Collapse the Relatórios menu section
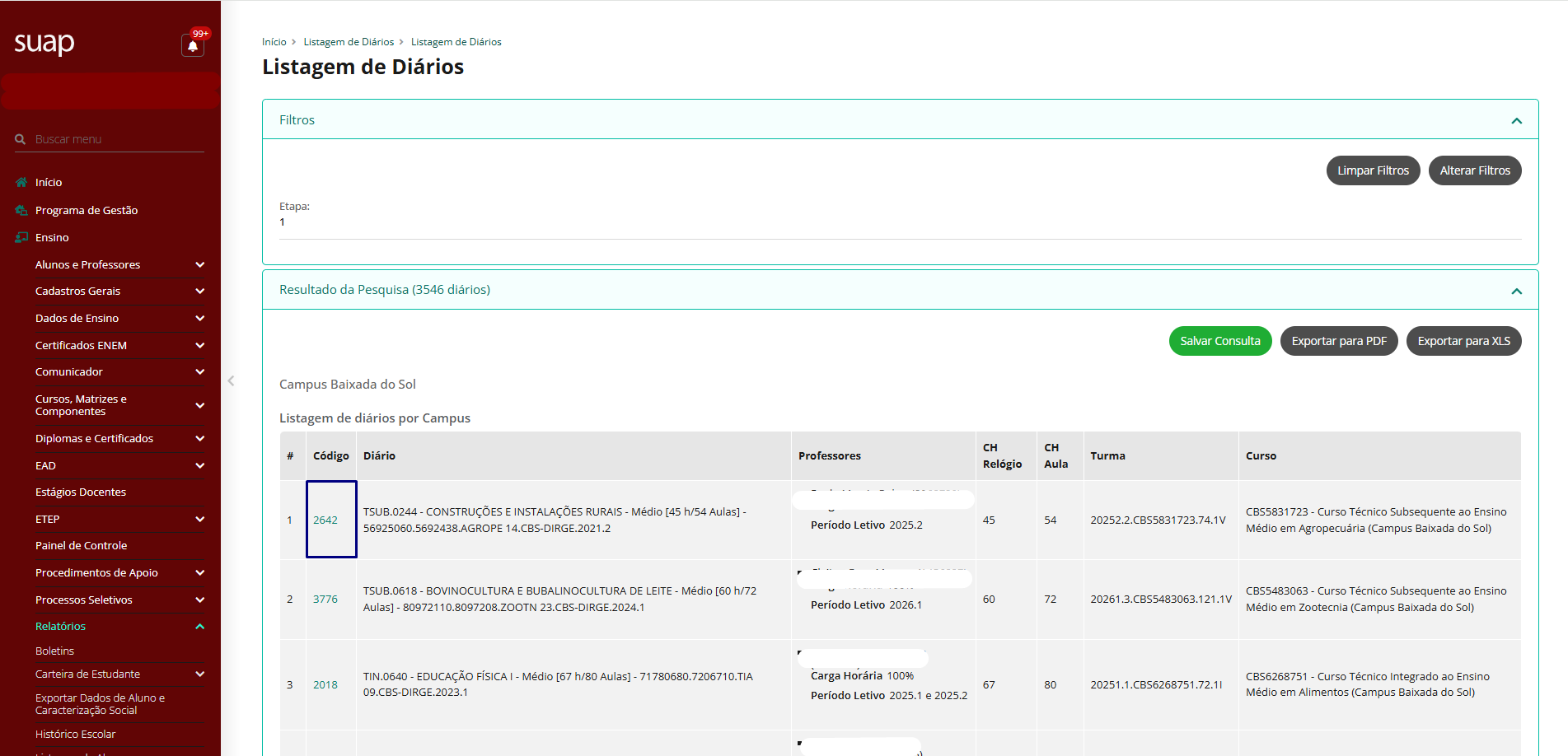1568x756 pixels. point(199,627)
